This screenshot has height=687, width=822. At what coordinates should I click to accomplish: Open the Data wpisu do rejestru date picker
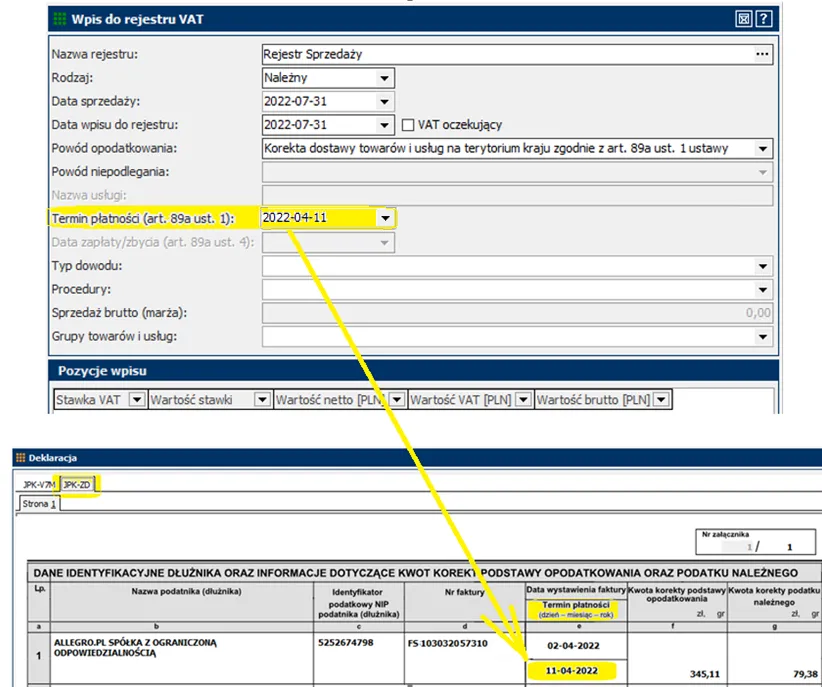[x=384, y=125]
